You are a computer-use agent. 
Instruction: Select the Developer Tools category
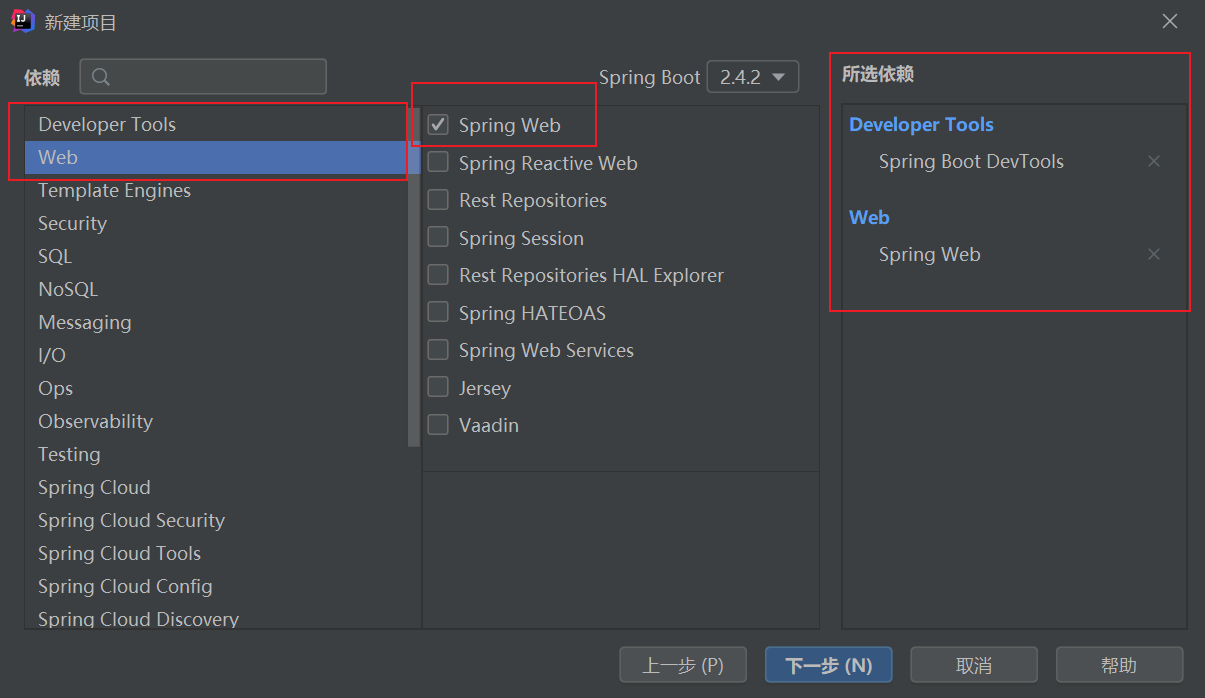click(x=106, y=124)
